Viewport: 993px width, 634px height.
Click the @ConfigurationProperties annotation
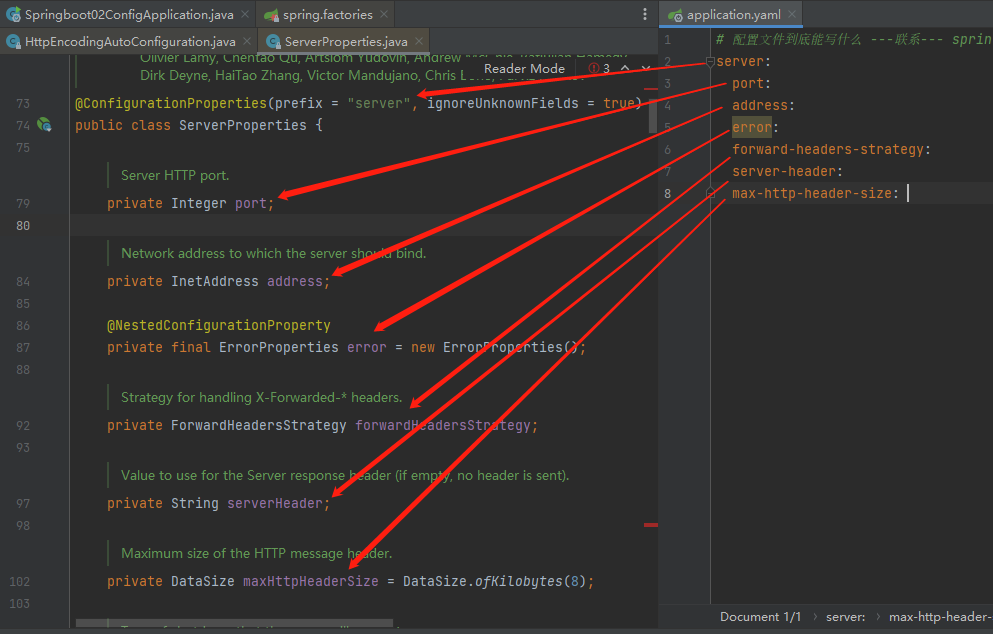tap(171, 103)
